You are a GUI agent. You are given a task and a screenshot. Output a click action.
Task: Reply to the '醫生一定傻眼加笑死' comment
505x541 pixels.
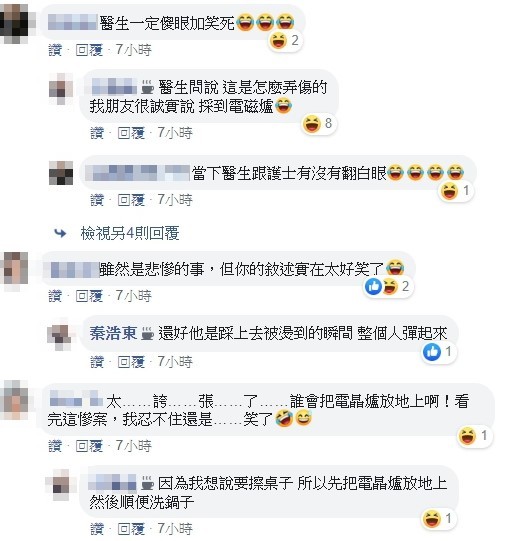click(89, 50)
